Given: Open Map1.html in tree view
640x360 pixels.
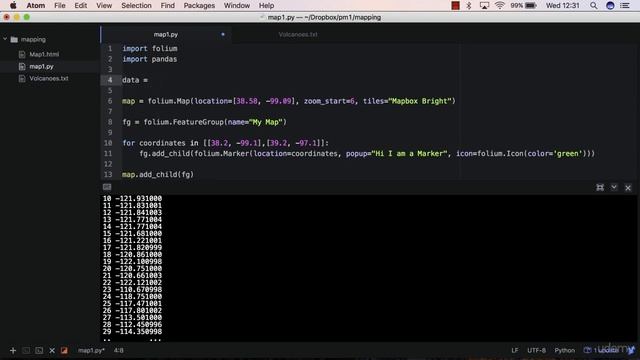Looking at the screenshot, I should click(44, 54).
